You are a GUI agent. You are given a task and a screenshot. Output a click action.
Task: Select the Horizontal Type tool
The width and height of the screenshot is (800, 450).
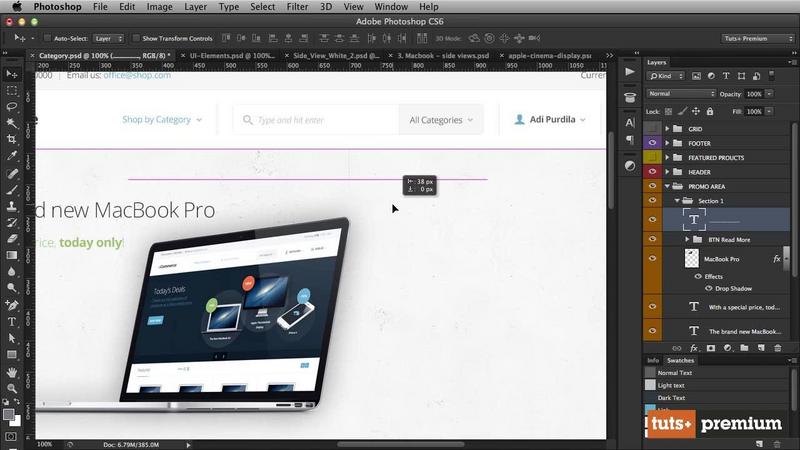12,321
